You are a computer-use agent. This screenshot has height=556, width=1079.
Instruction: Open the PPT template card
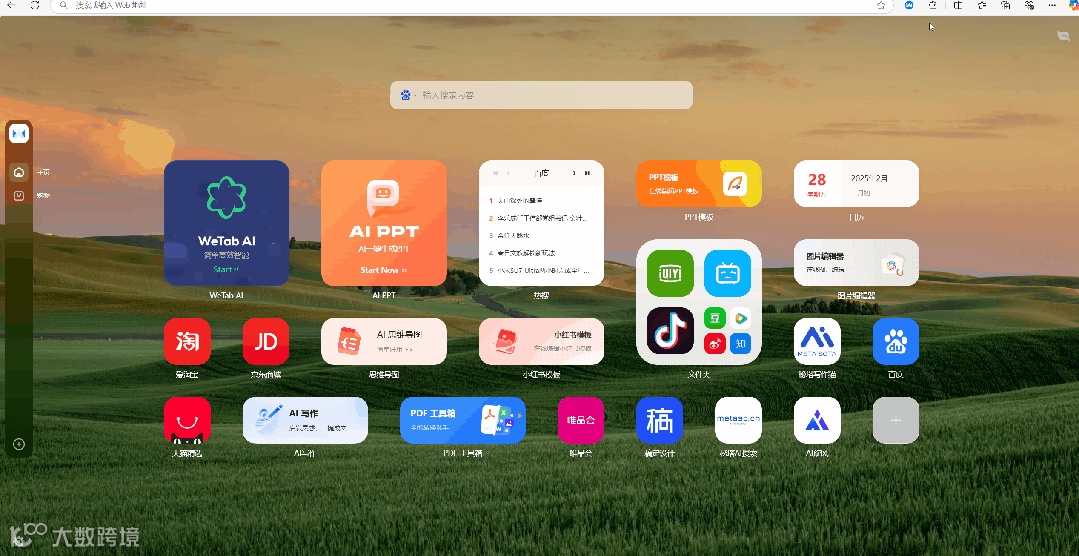[x=698, y=184]
